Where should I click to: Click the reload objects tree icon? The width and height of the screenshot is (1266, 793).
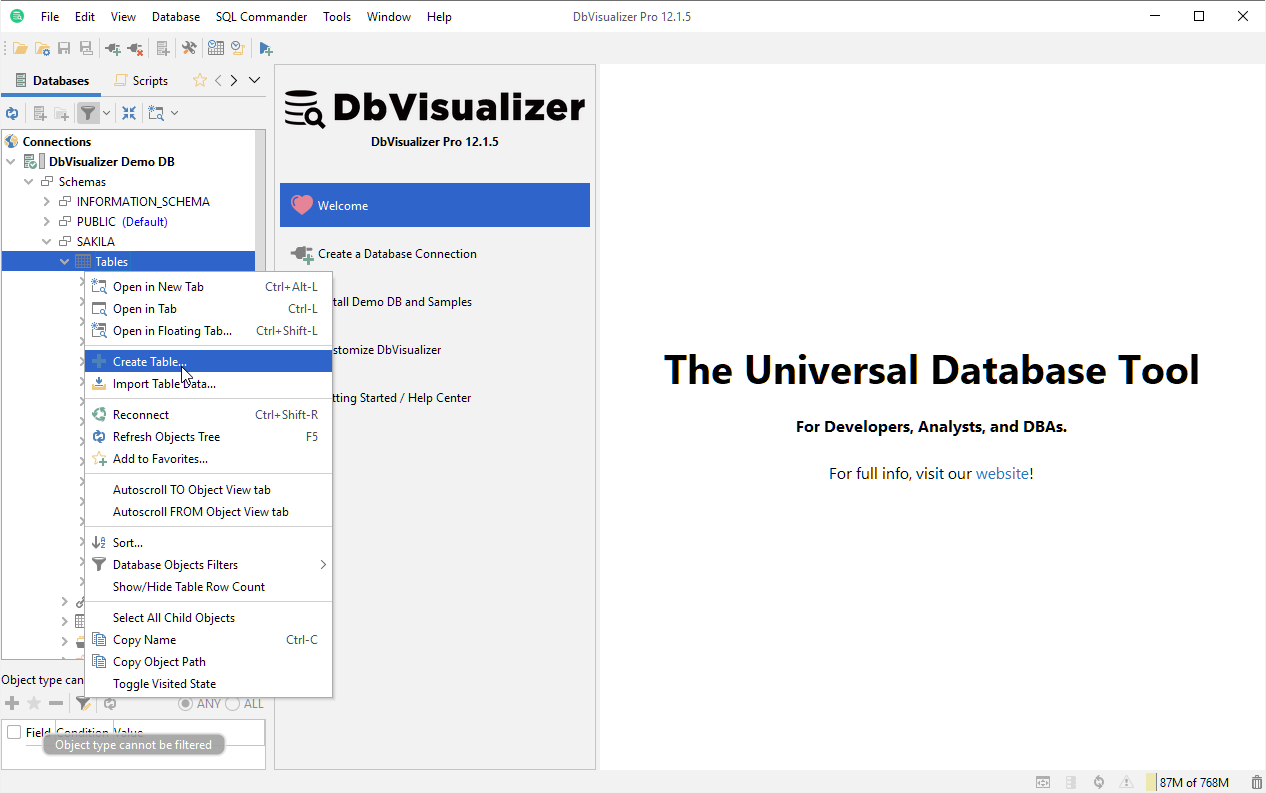pyautogui.click(x=12, y=113)
